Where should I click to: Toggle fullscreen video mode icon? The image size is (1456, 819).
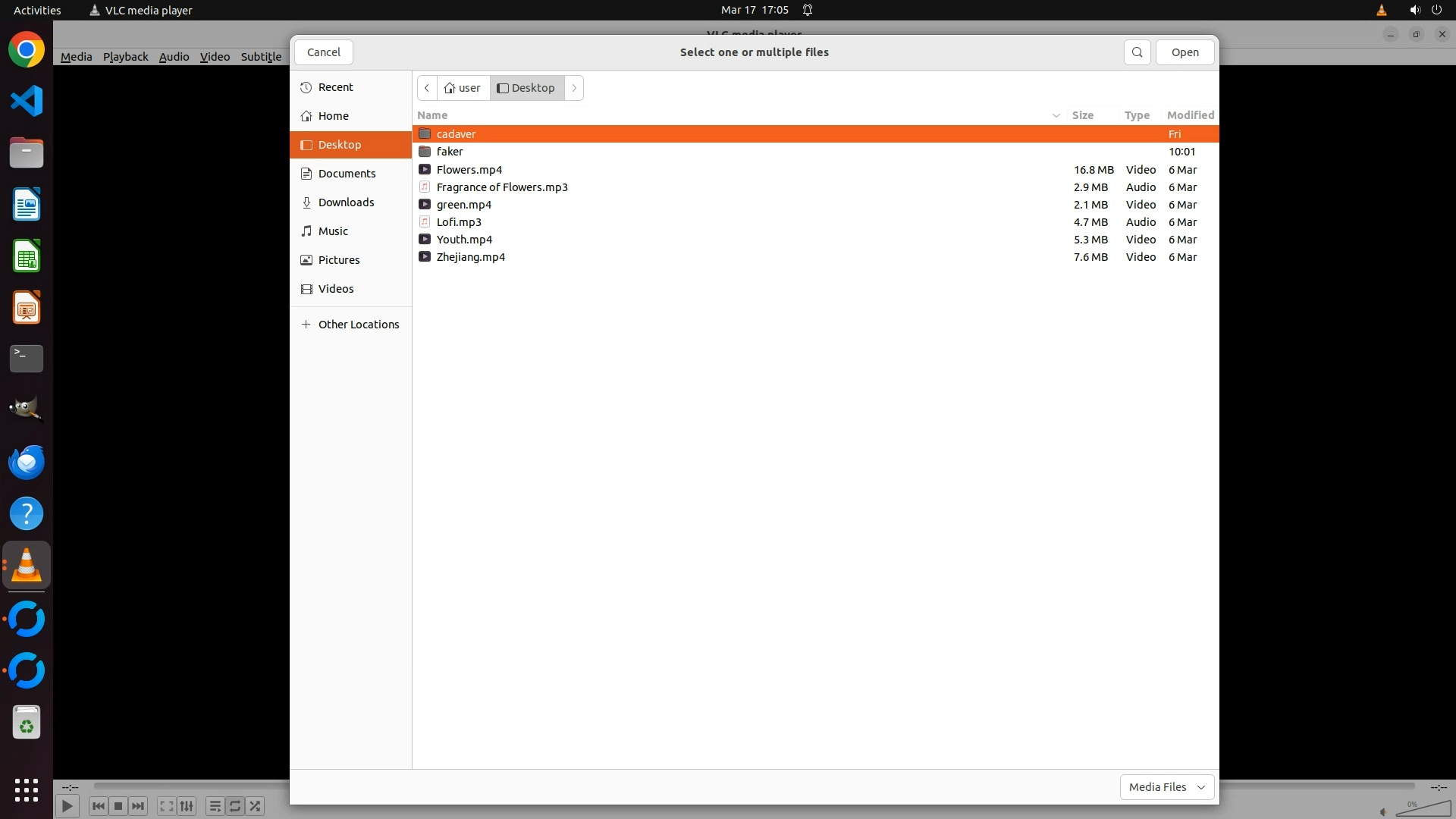click(166, 806)
